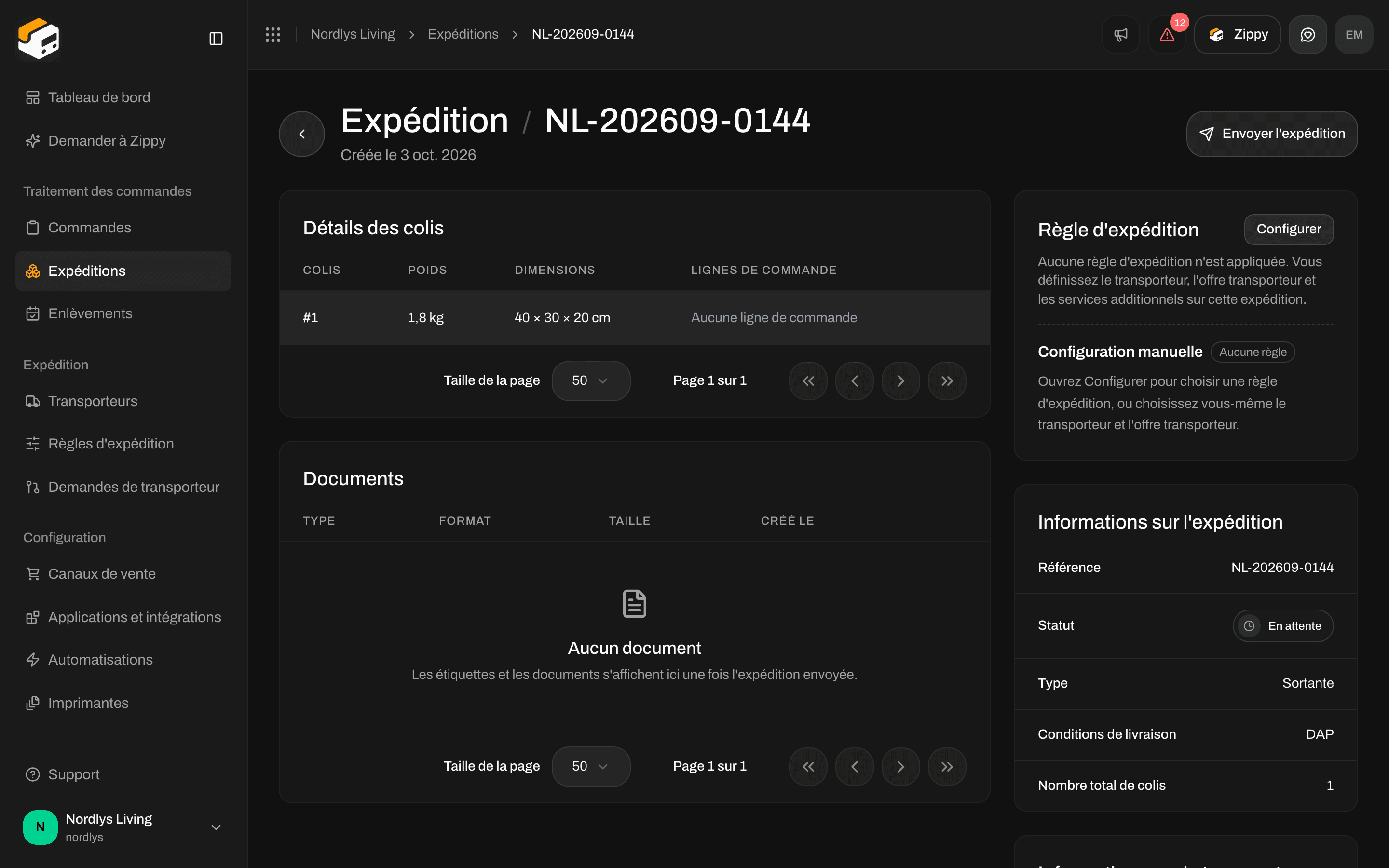Click the POIDS column header
Screen dimensions: 1389x868
click(427, 270)
